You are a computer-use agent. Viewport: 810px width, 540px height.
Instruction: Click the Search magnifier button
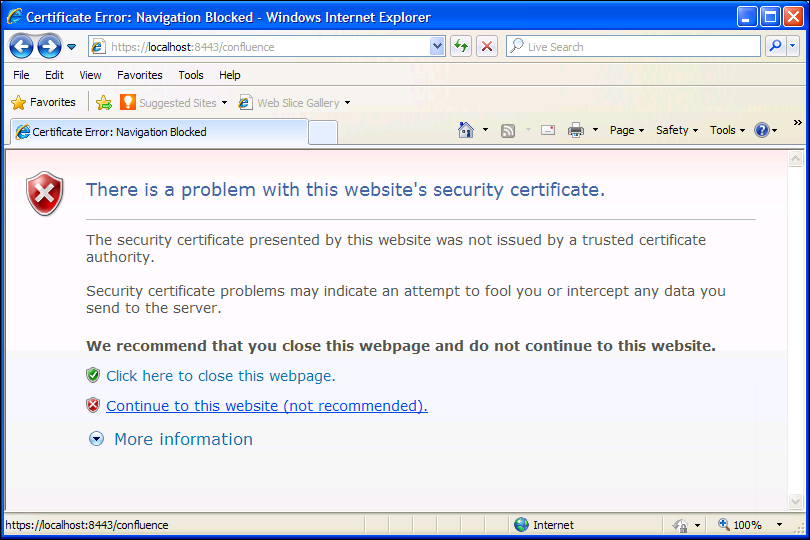(x=775, y=47)
